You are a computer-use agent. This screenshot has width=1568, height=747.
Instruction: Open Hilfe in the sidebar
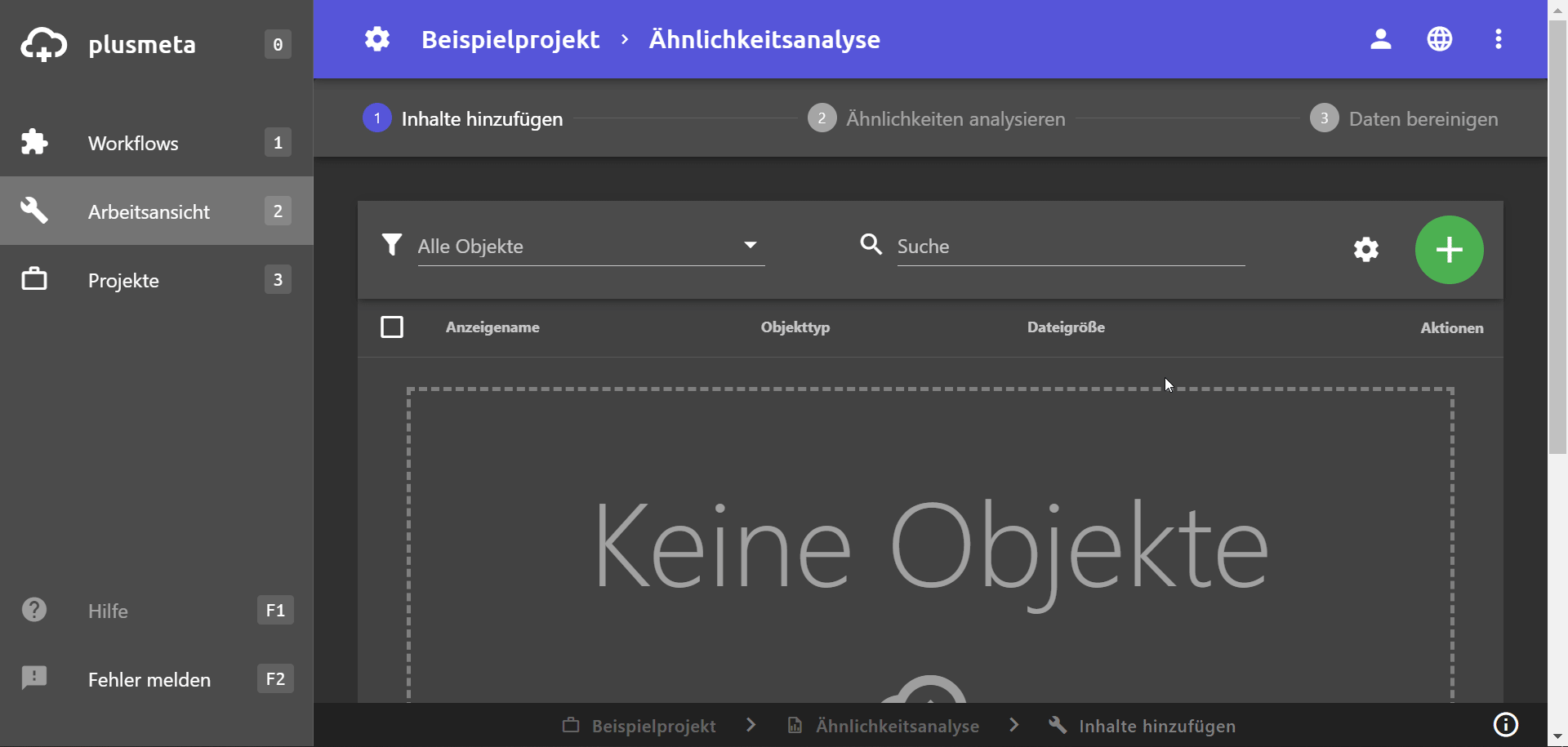point(157,610)
